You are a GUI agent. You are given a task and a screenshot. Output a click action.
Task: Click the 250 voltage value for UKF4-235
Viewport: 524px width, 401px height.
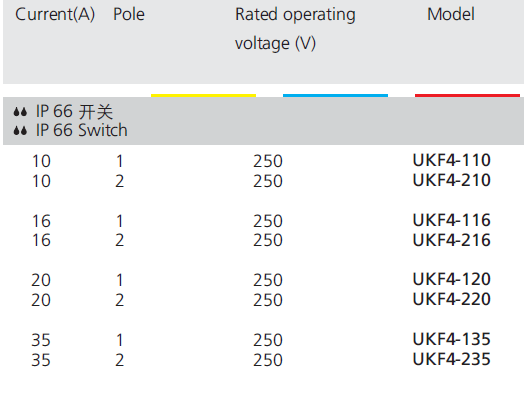[x=268, y=360]
